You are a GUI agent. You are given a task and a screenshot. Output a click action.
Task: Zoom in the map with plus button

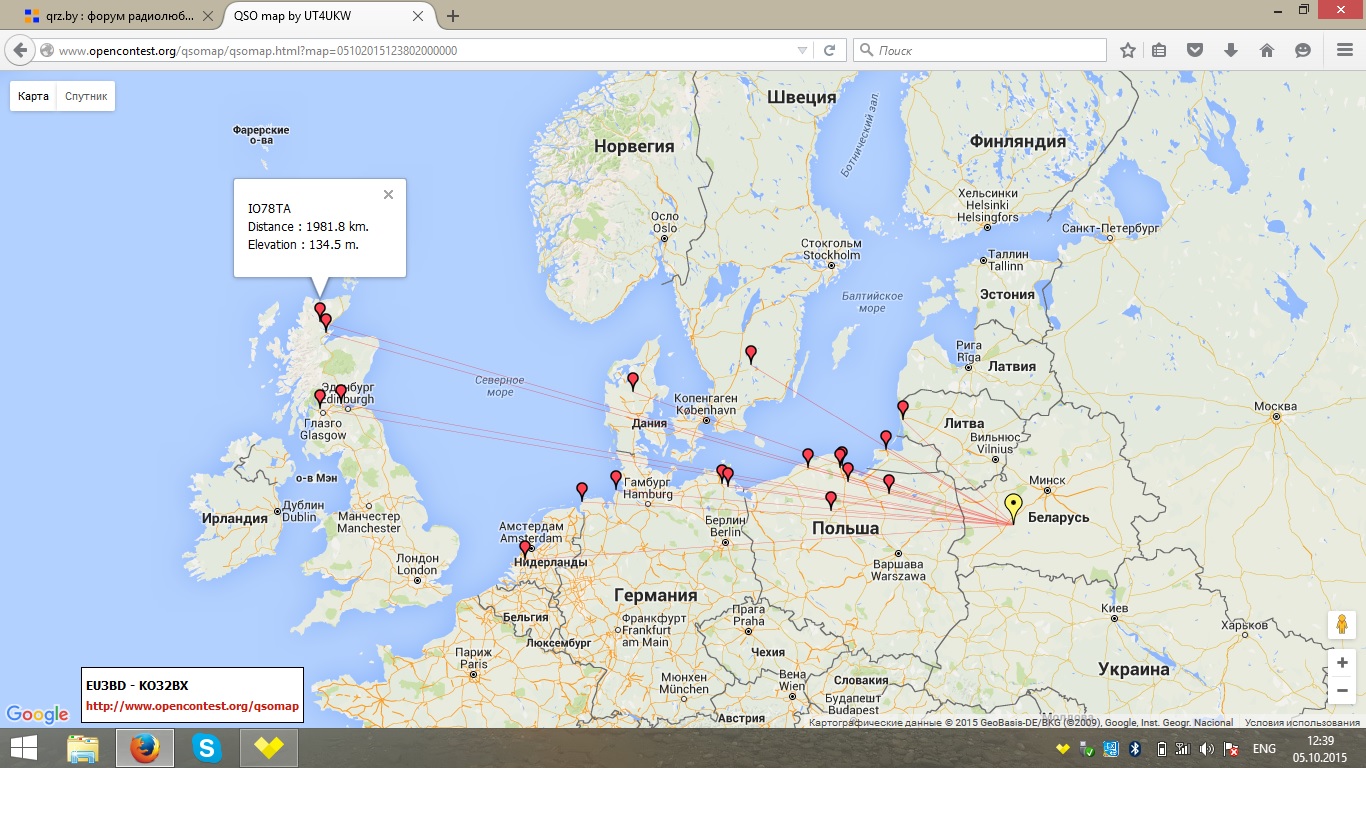pyautogui.click(x=1342, y=663)
